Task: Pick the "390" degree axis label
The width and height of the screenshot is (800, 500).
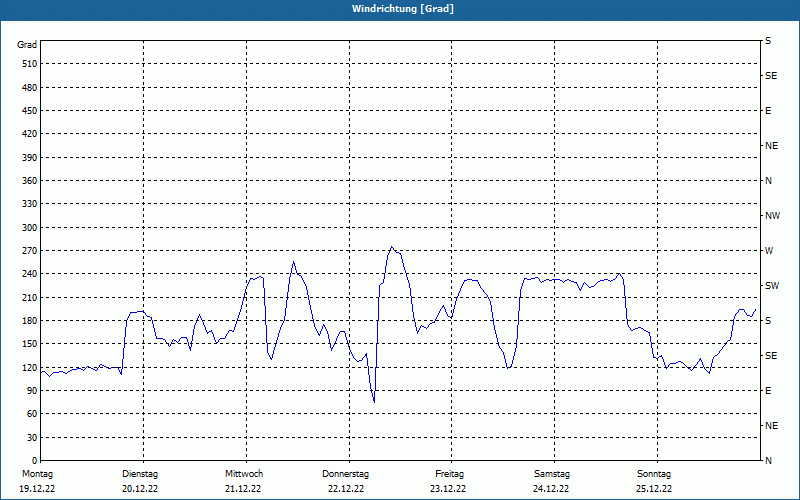Action: point(30,158)
